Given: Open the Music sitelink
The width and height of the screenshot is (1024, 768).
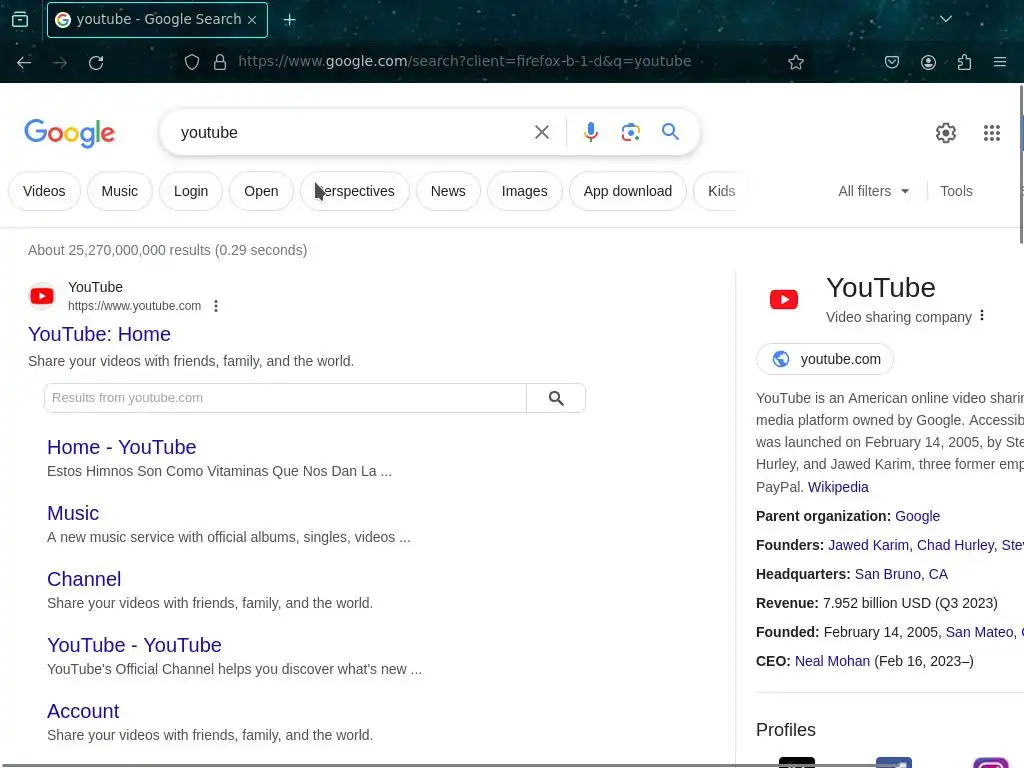Looking at the screenshot, I should pyautogui.click(x=73, y=513).
